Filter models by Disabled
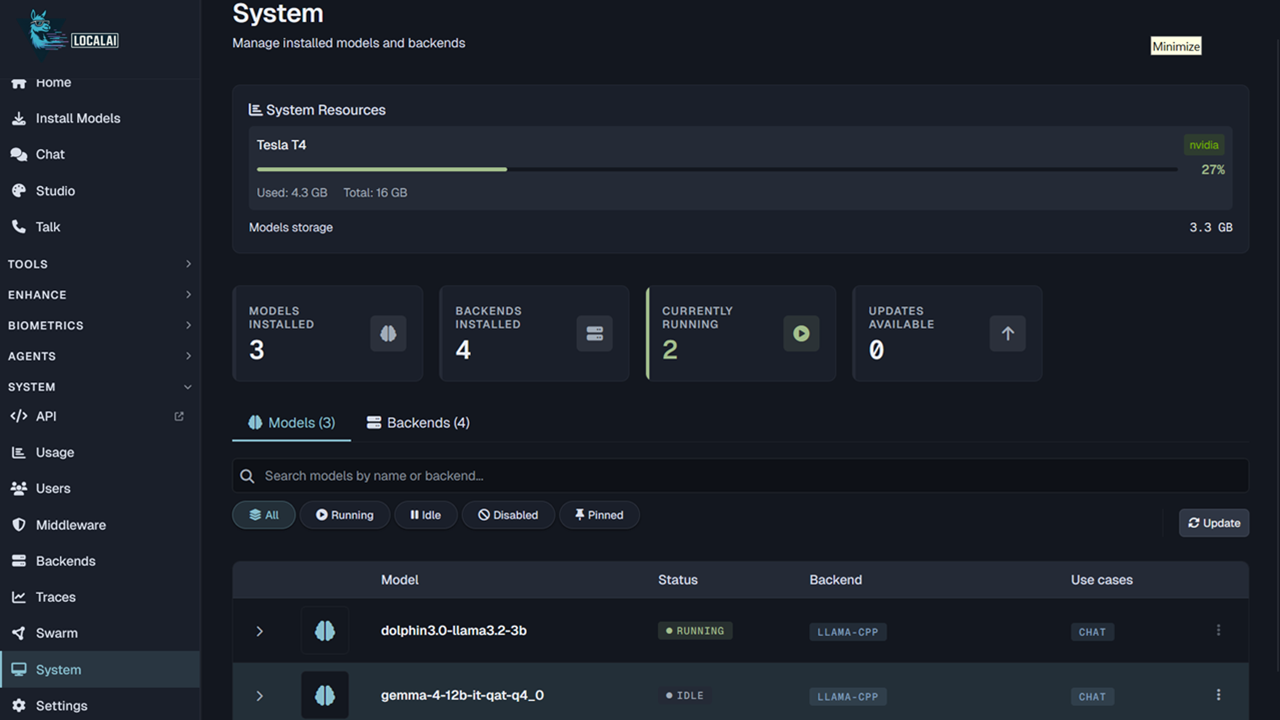Screen dimensions: 1280x720 tap(508, 515)
